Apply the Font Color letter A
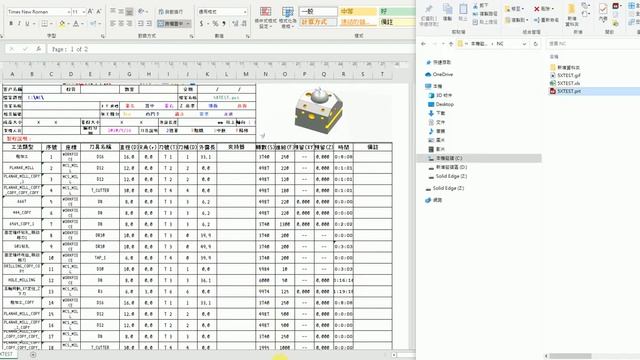640x360 pixels. (76, 24)
